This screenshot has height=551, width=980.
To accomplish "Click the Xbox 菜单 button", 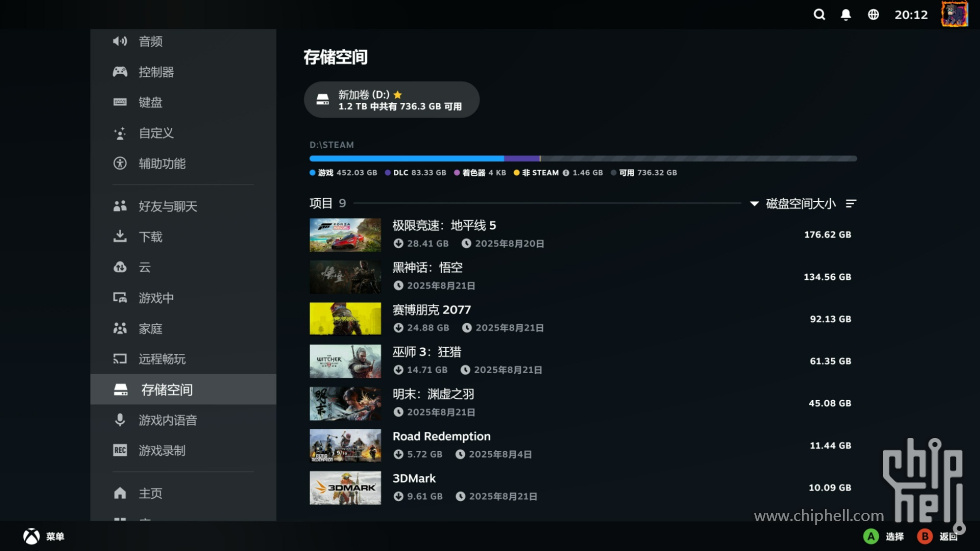I will [44, 536].
